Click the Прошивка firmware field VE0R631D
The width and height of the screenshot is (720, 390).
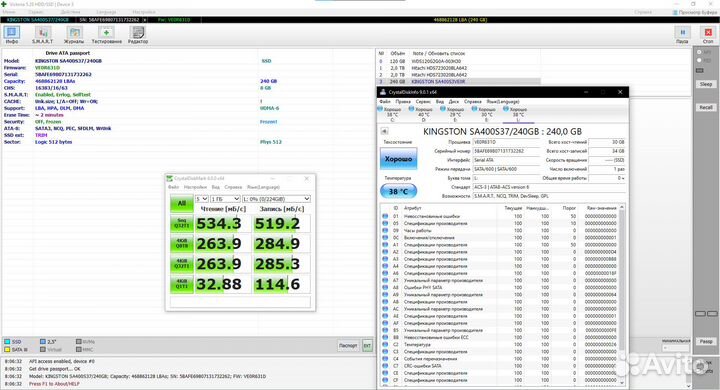click(x=506, y=142)
